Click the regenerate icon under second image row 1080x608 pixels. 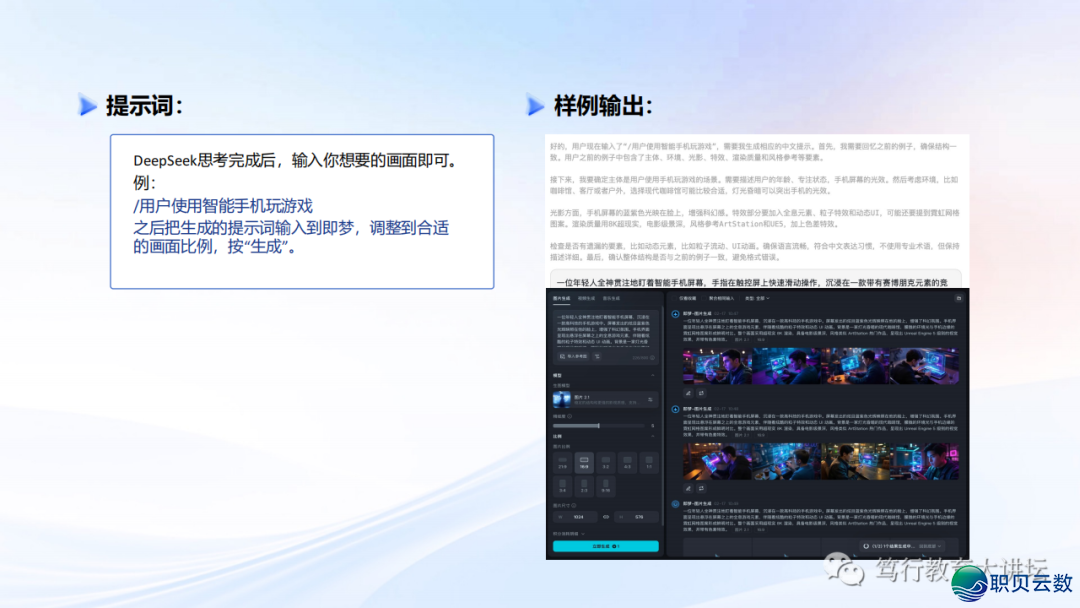[701, 488]
